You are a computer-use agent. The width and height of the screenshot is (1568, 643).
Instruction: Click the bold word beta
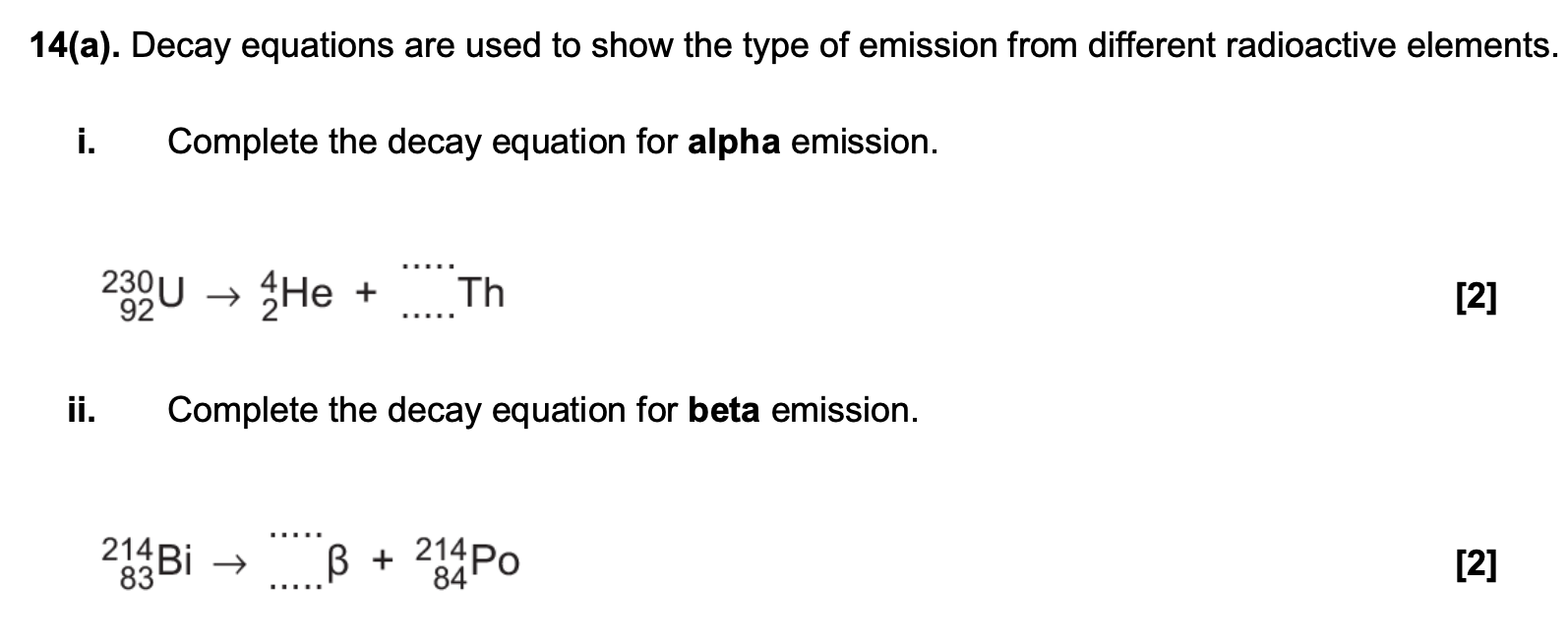coord(724,410)
